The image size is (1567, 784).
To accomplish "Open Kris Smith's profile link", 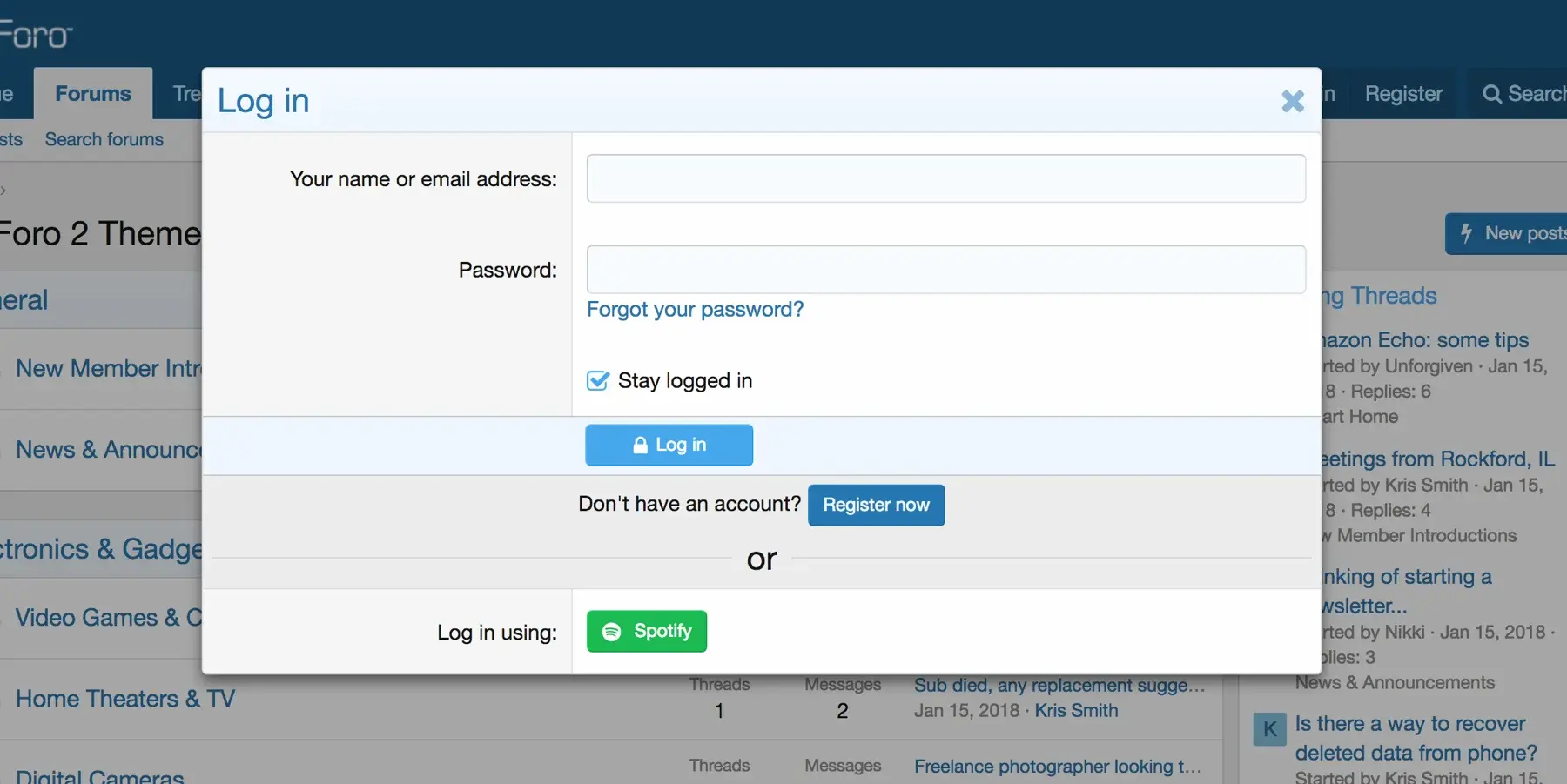I will [1076, 711].
